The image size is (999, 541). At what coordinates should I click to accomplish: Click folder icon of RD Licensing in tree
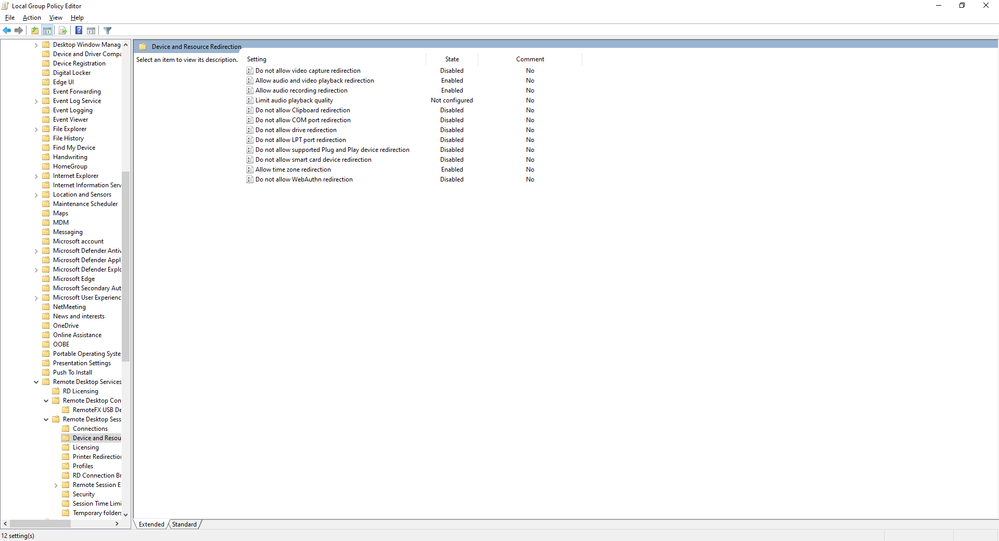(56, 391)
